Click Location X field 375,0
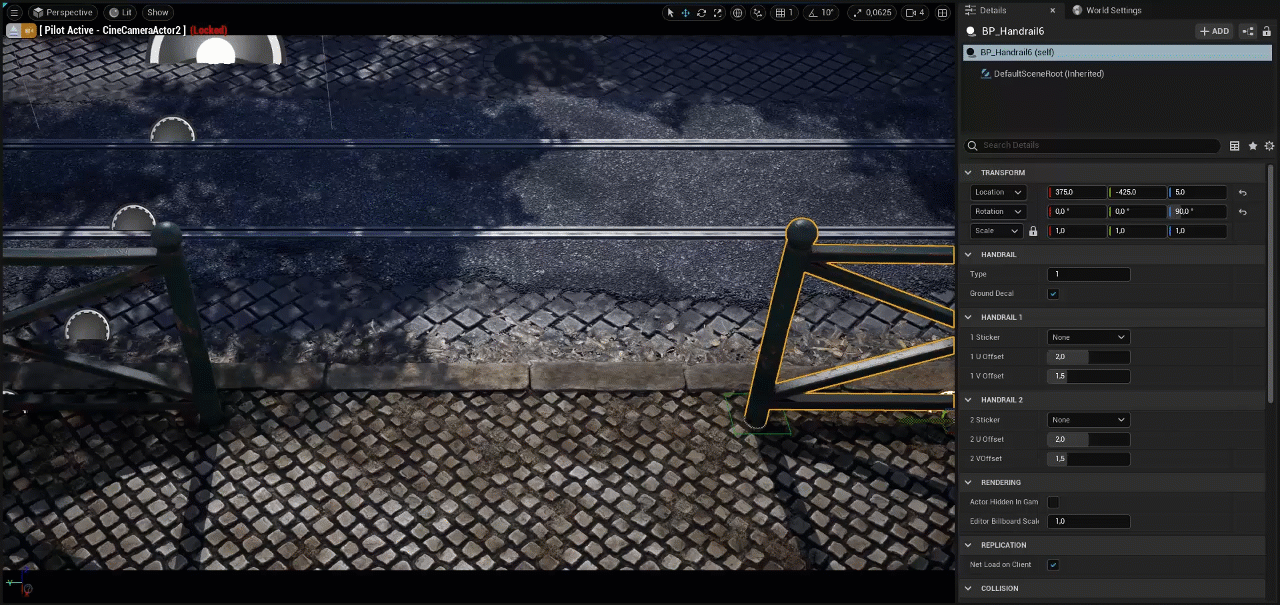Viewport: 1280px width, 605px height. coord(1077,192)
